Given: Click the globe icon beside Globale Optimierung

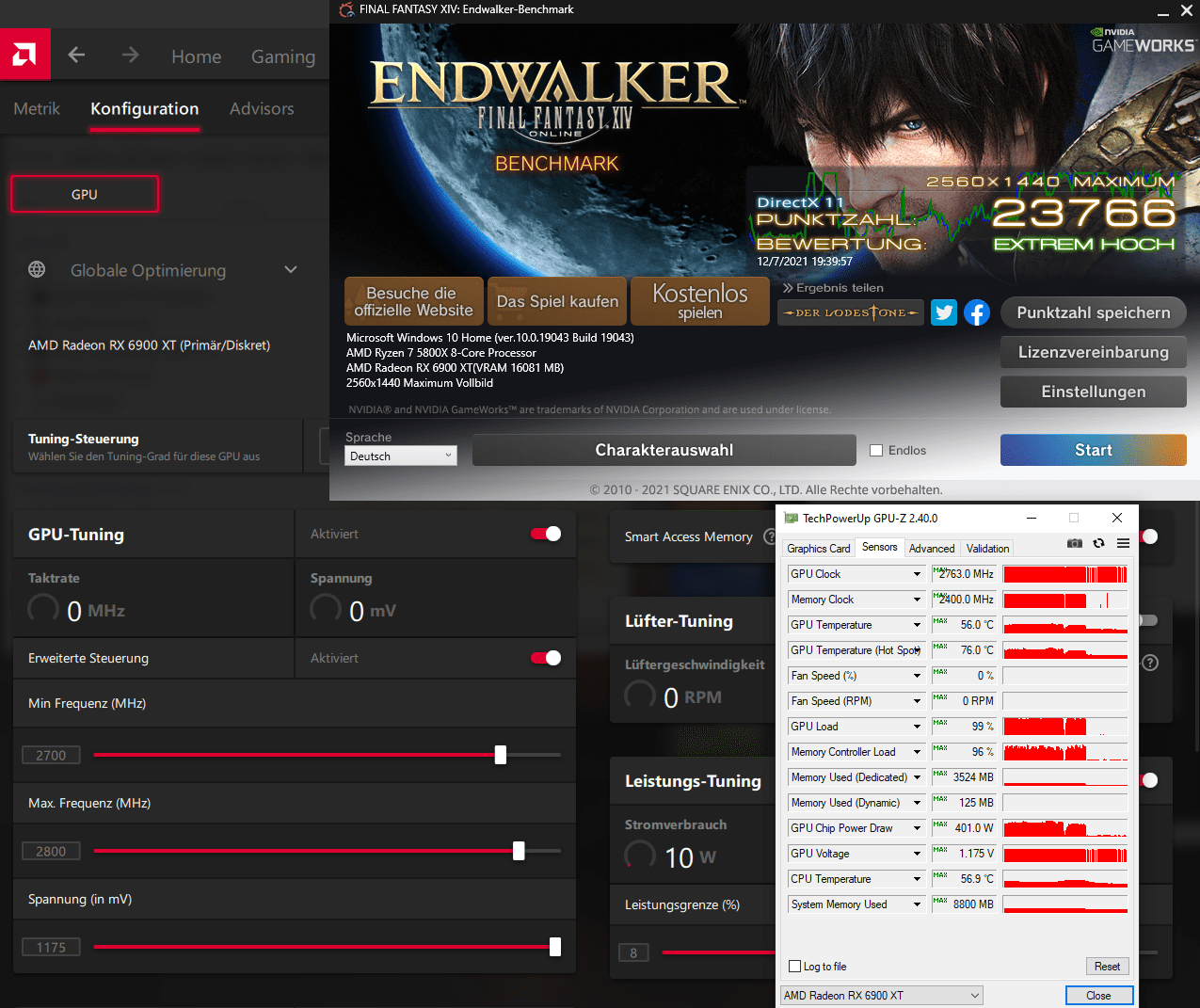Looking at the screenshot, I should (x=37, y=270).
